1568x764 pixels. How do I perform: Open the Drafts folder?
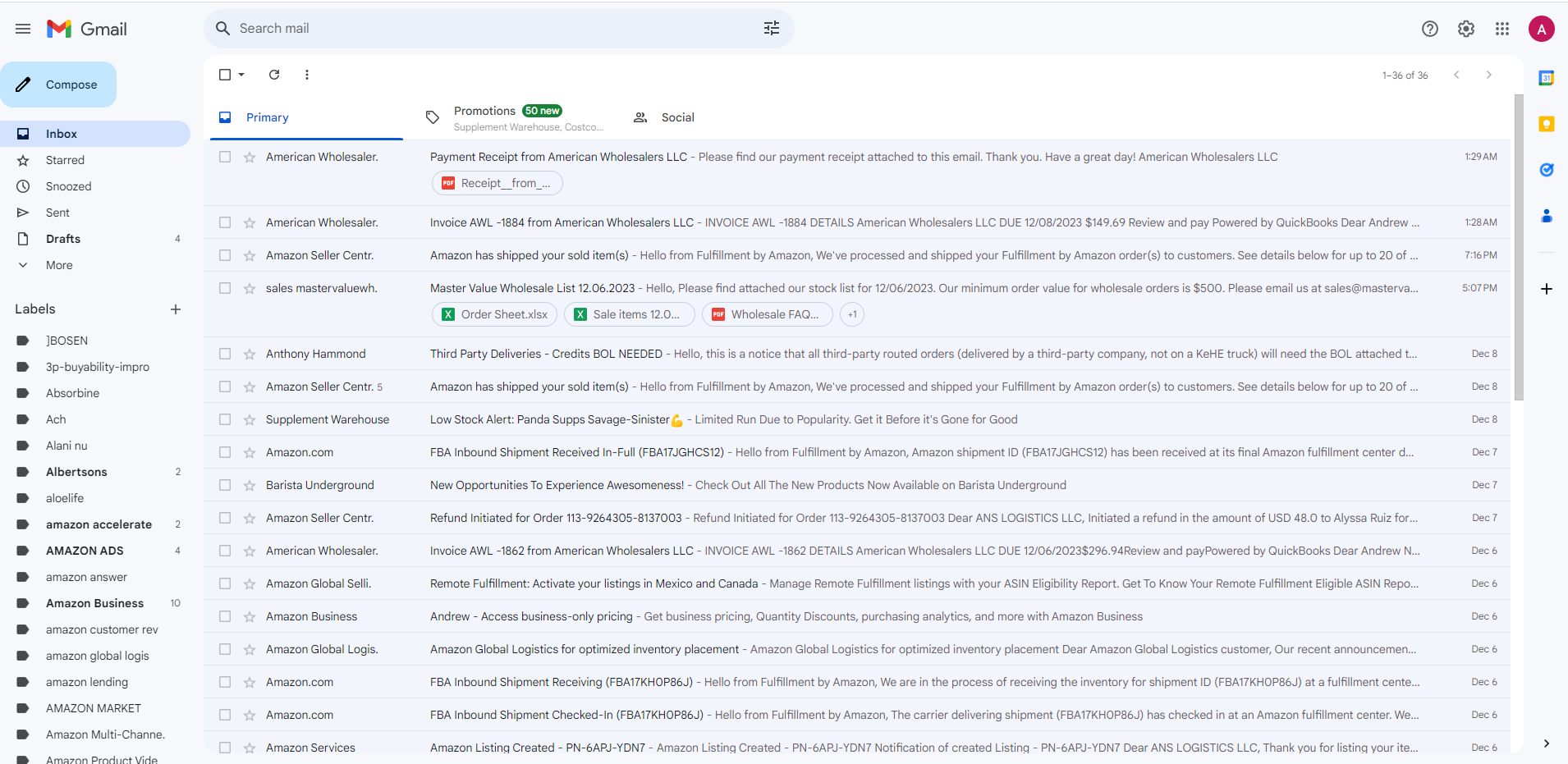[x=95, y=239]
